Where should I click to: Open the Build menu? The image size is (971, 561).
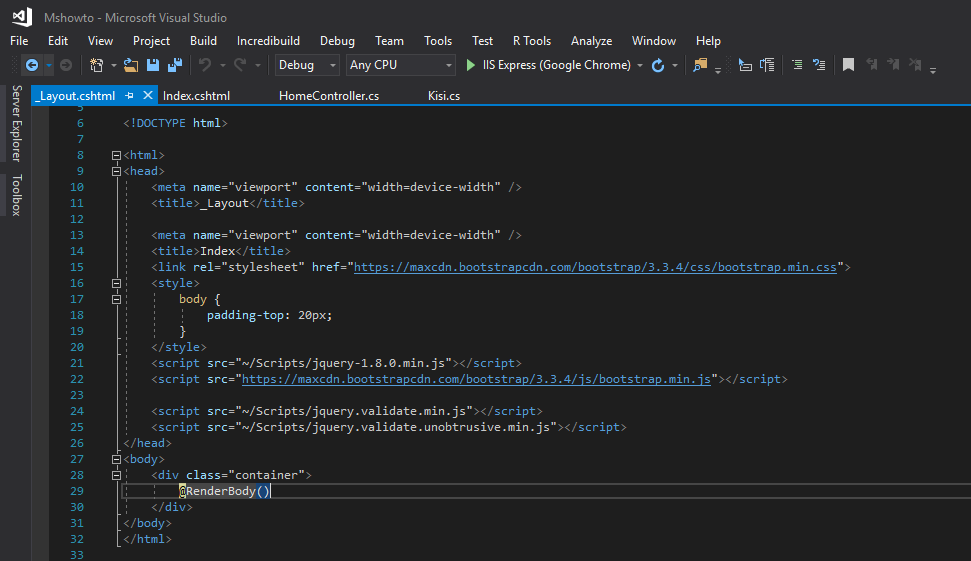click(x=203, y=41)
